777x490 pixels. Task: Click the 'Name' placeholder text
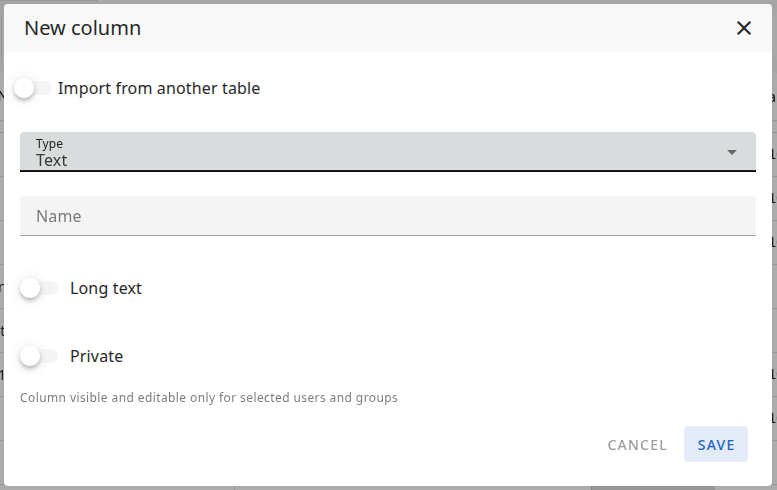pos(59,216)
